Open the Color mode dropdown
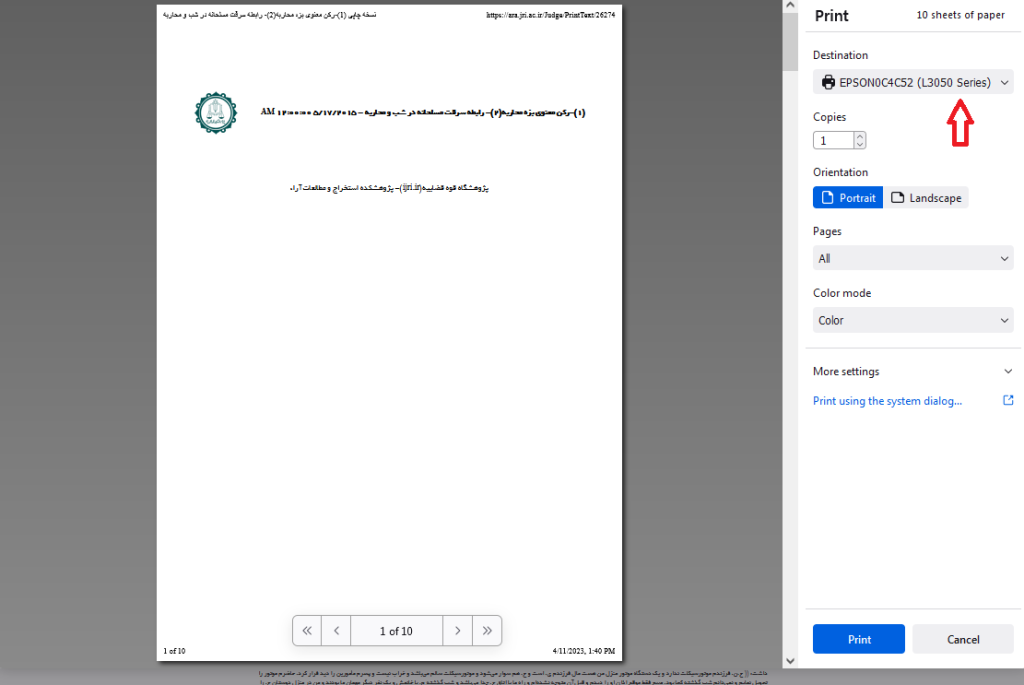The image size is (1024, 685). point(913,321)
